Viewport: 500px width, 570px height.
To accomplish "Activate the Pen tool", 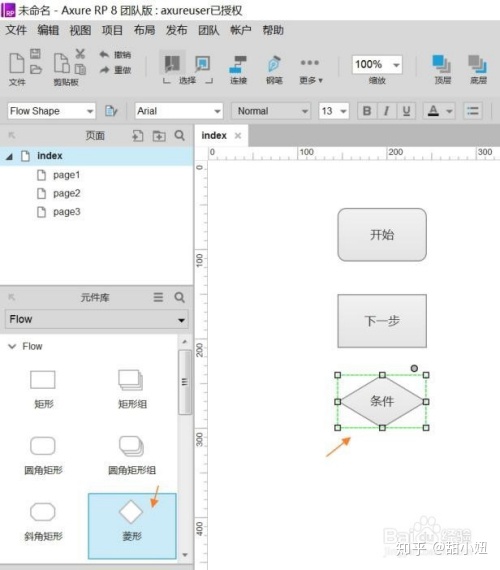I will 274,70.
